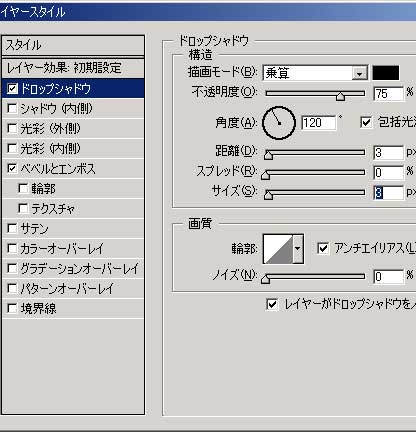Select レイヤー効果: 初期設定 row

pos(73,68)
